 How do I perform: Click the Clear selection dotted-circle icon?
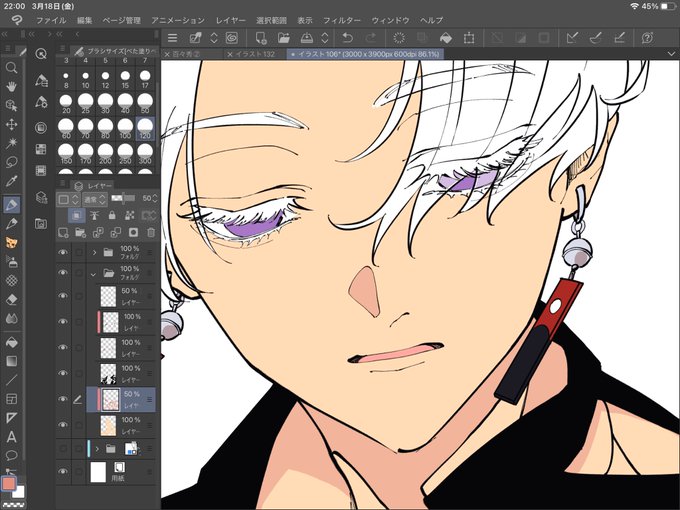tap(399, 38)
